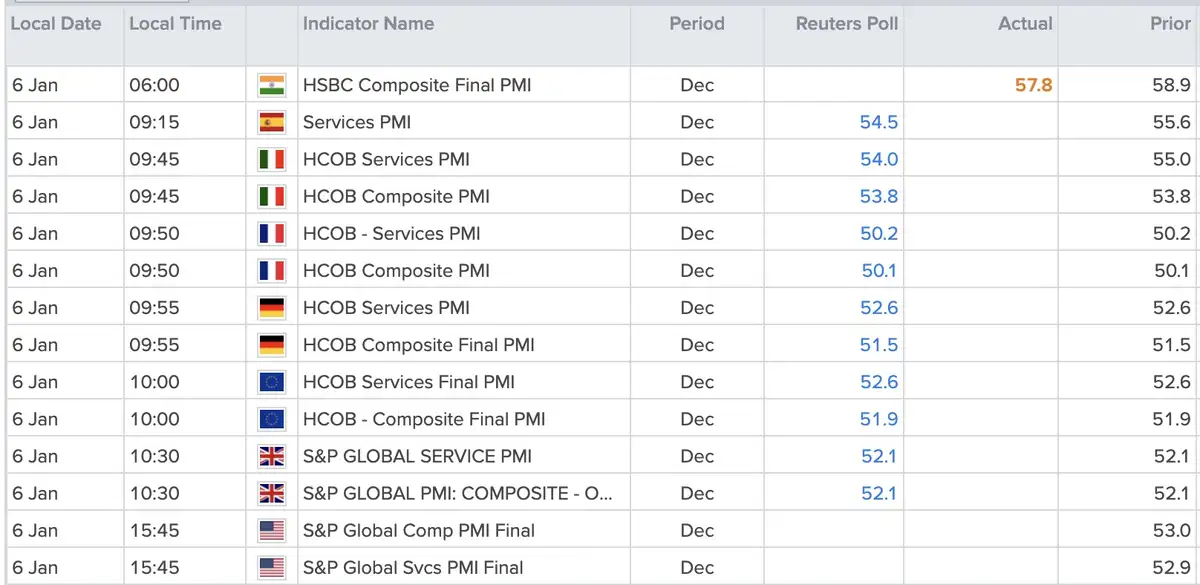Open Spain's Services PMI indicator name

[357, 122]
